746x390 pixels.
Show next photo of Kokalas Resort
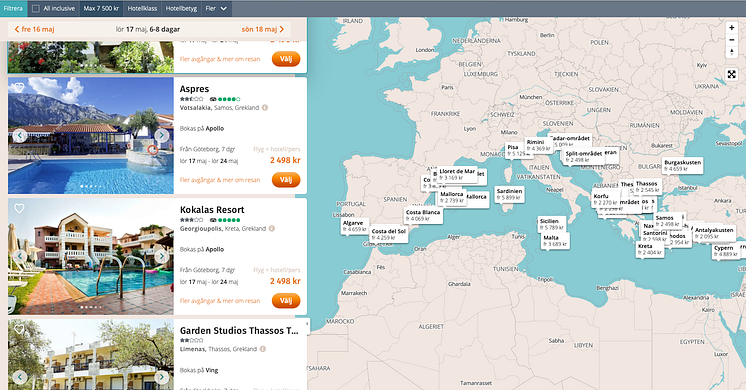pyautogui.click(x=162, y=256)
